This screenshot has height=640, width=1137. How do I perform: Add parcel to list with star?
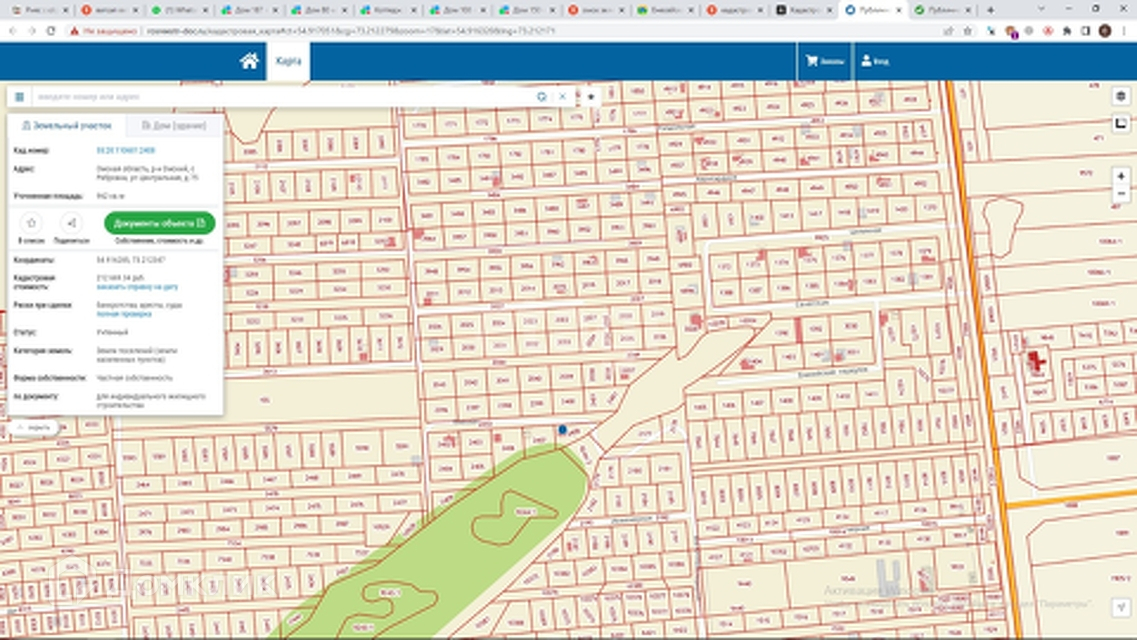[x=31, y=223]
